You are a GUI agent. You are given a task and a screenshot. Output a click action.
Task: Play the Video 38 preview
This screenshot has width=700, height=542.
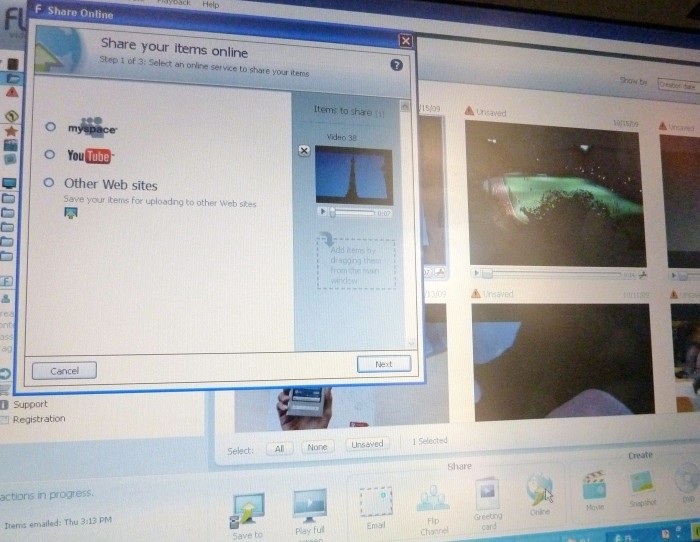click(x=323, y=212)
